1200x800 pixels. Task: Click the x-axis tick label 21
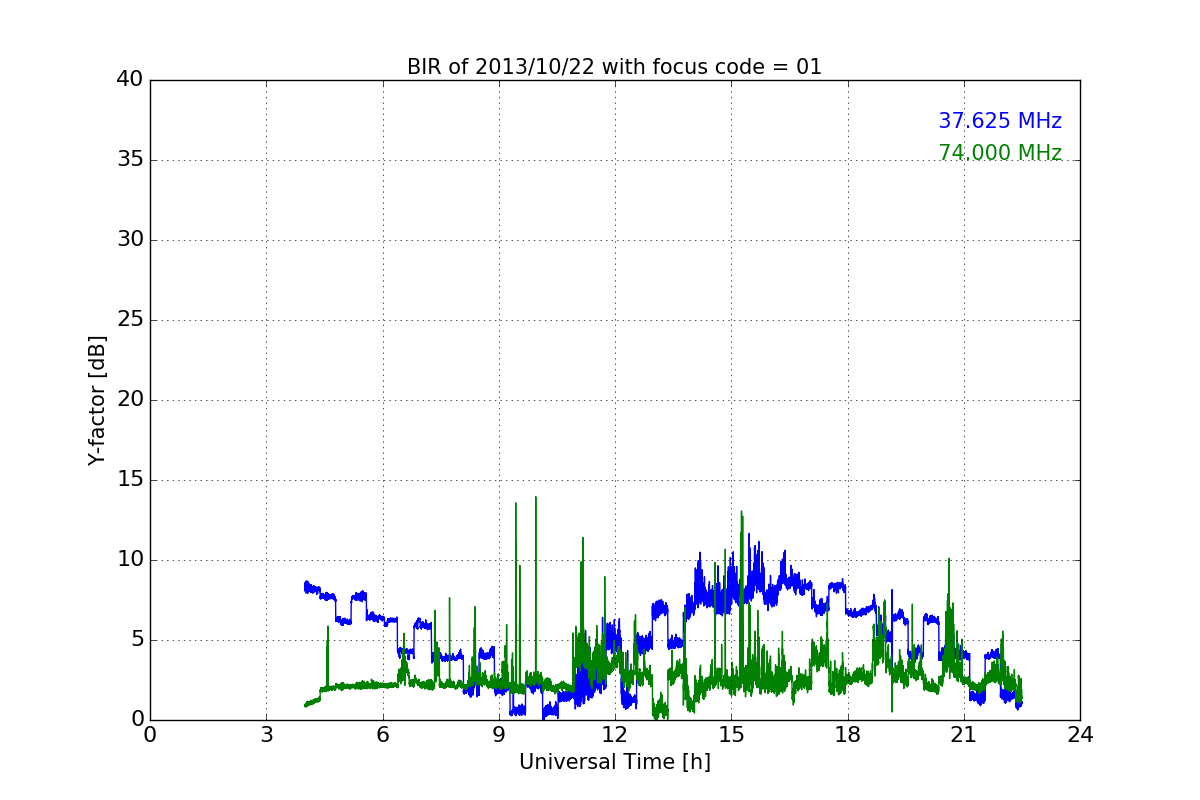(x=964, y=735)
